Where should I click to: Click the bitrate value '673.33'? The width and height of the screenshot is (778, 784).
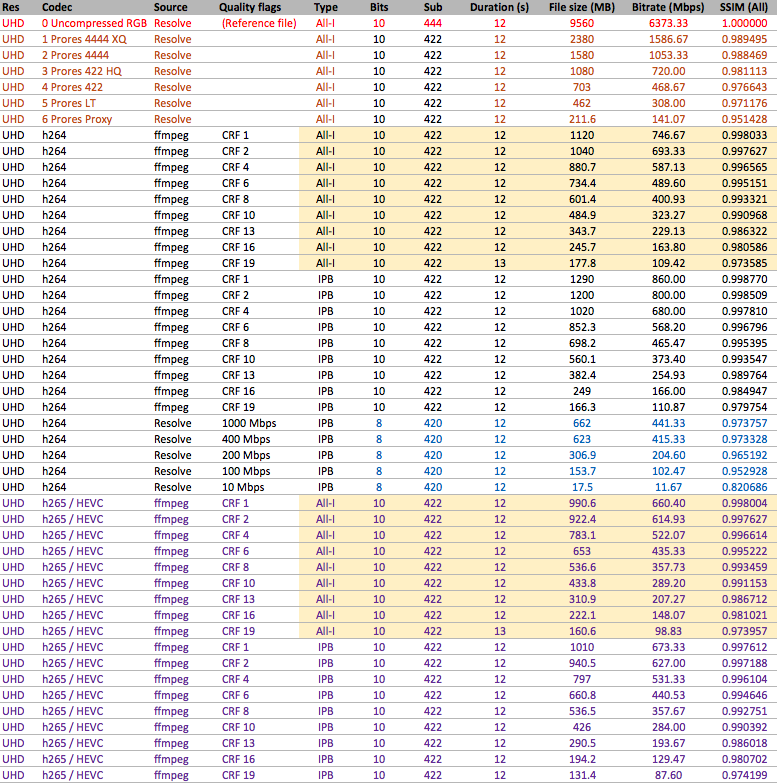tap(668, 648)
